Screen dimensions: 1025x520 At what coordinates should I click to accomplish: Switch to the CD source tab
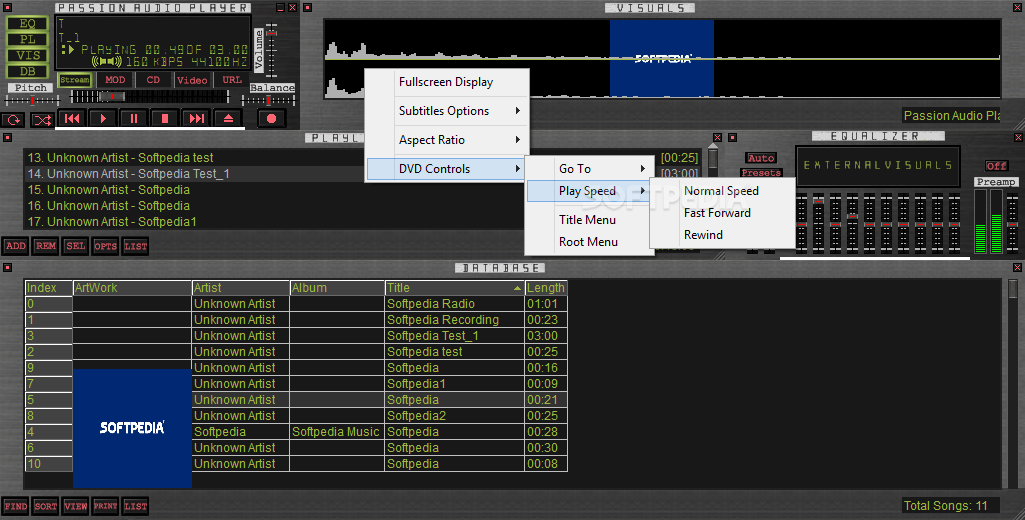tap(153, 80)
